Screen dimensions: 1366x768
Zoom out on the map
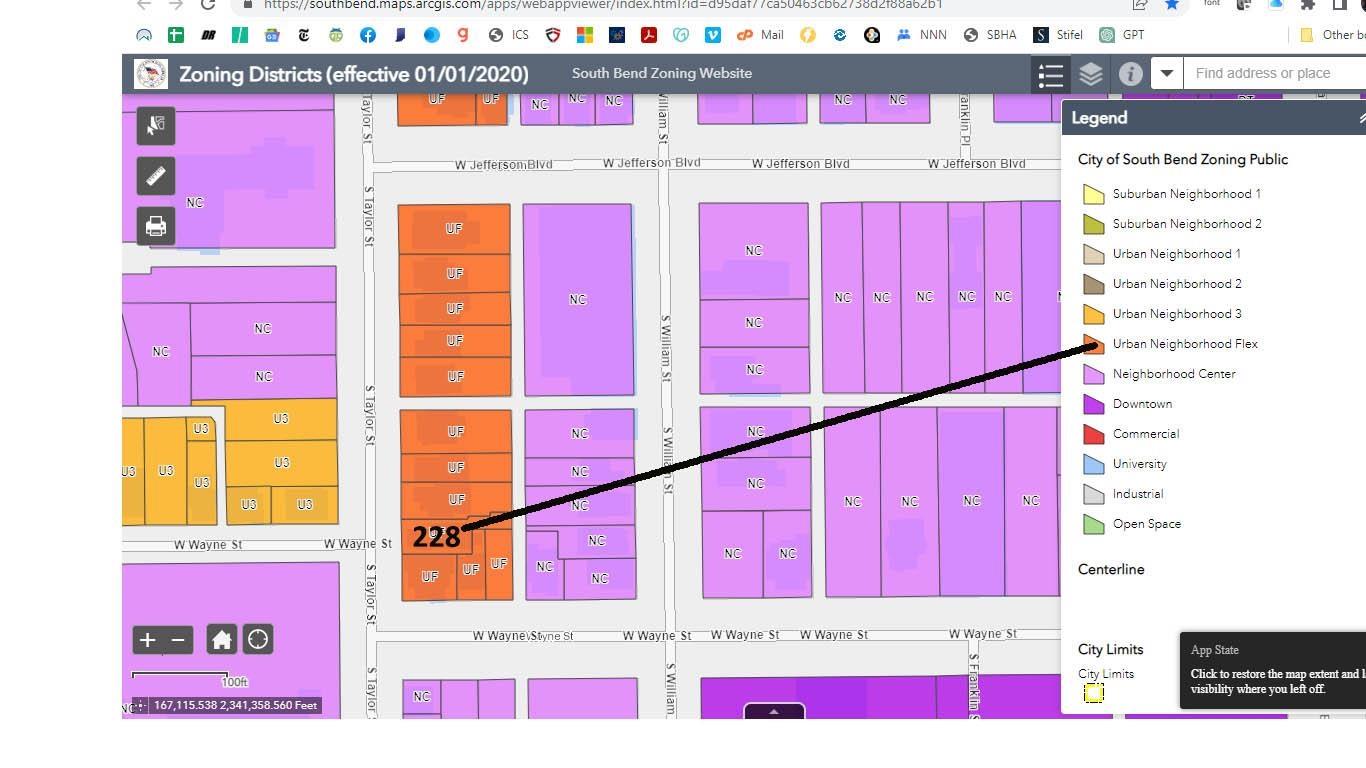point(178,640)
